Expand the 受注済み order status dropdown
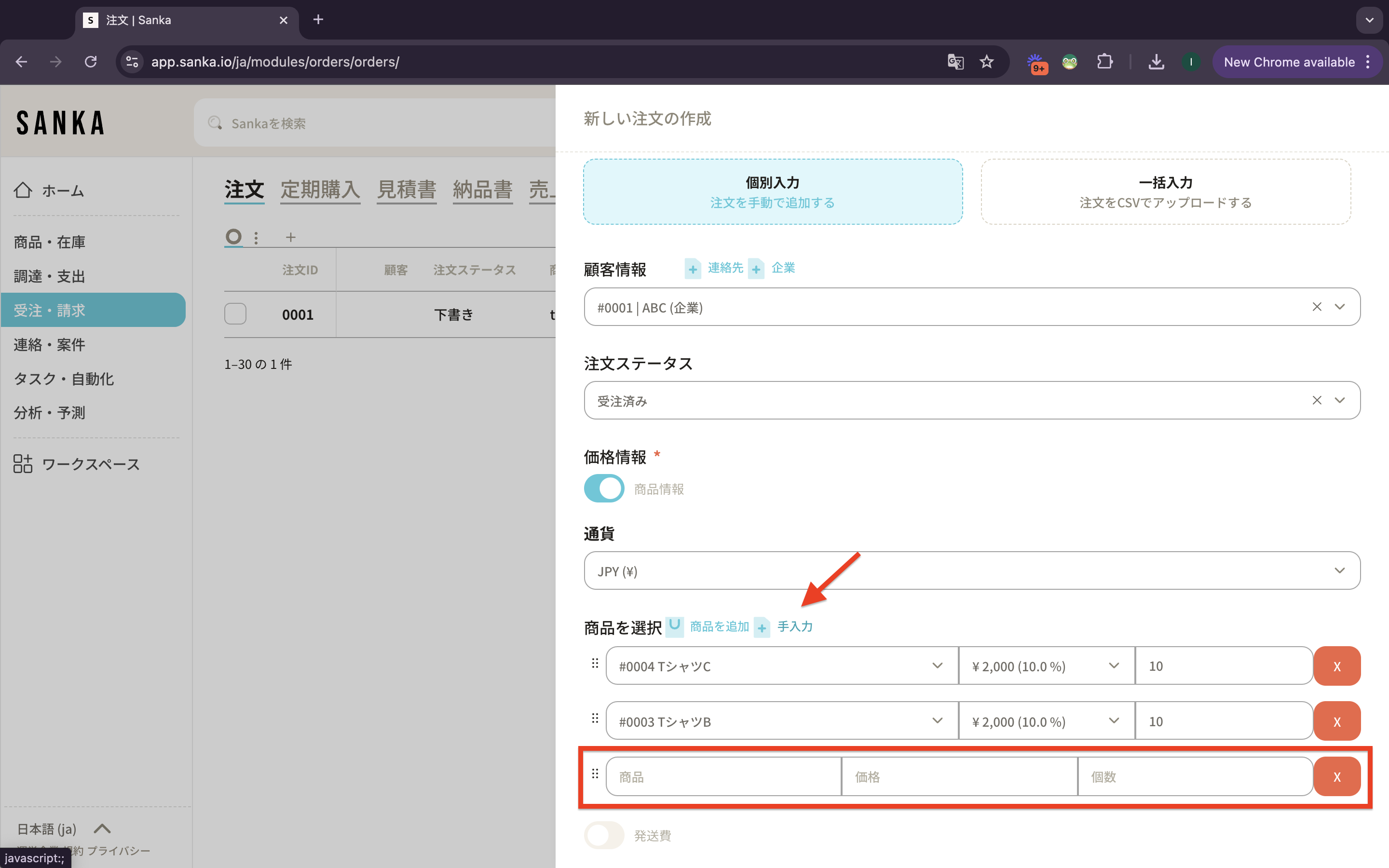 pyautogui.click(x=1339, y=401)
